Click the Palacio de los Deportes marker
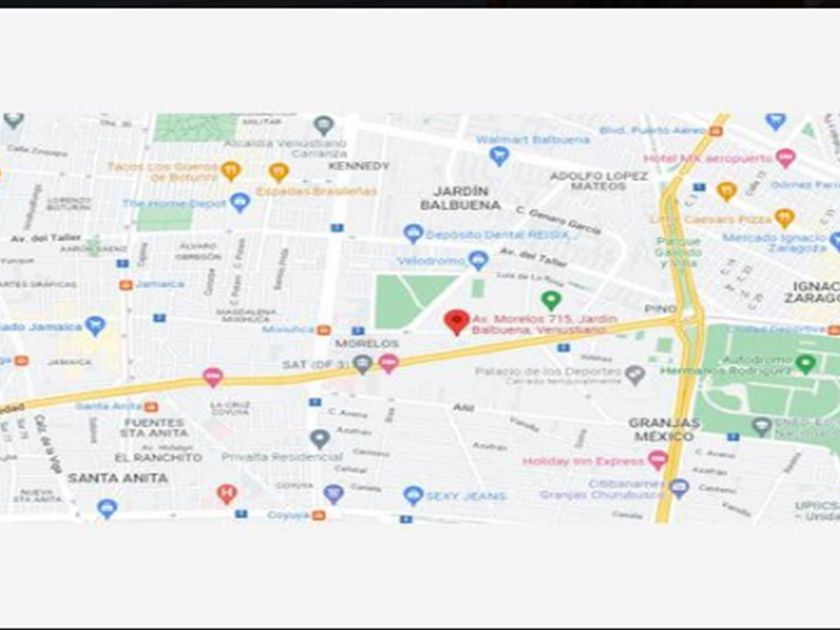840x630 pixels. click(x=635, y=375)
